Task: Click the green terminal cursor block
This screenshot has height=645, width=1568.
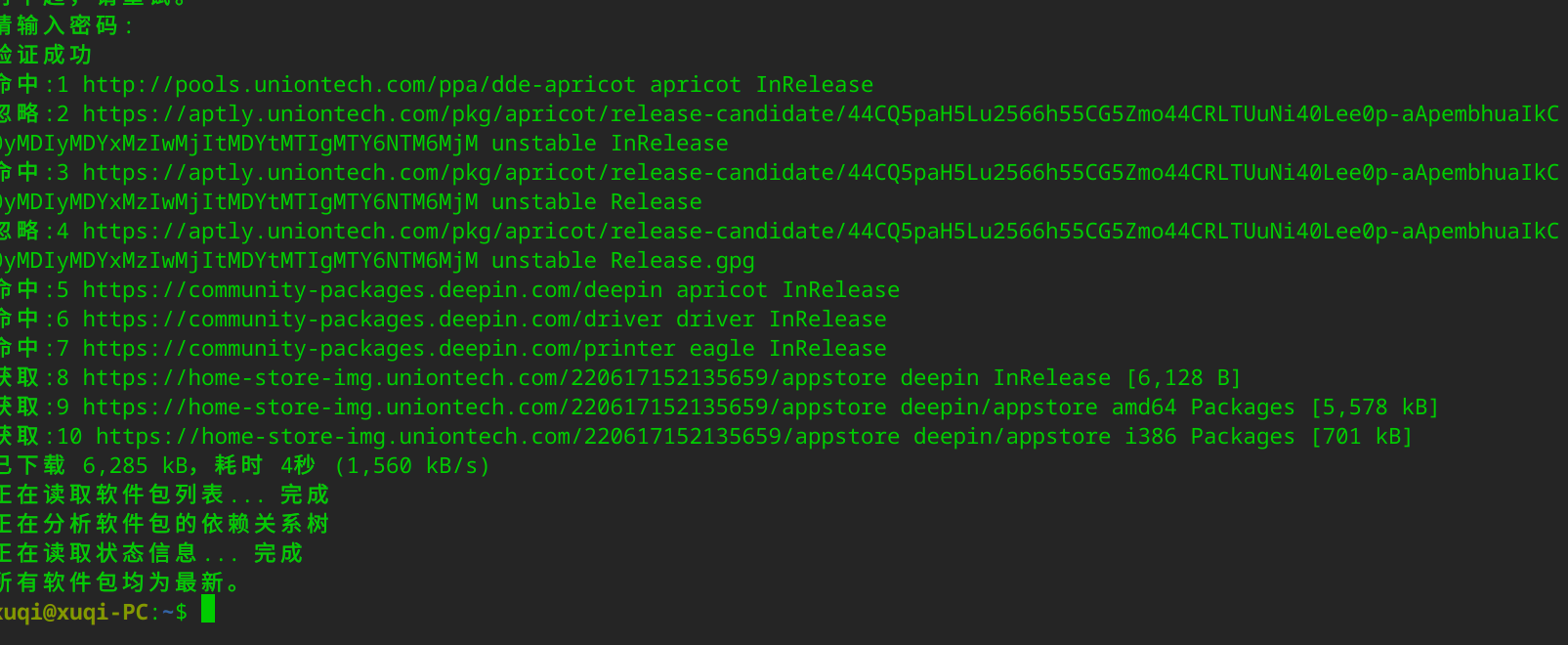Action: tap(208, 611)
